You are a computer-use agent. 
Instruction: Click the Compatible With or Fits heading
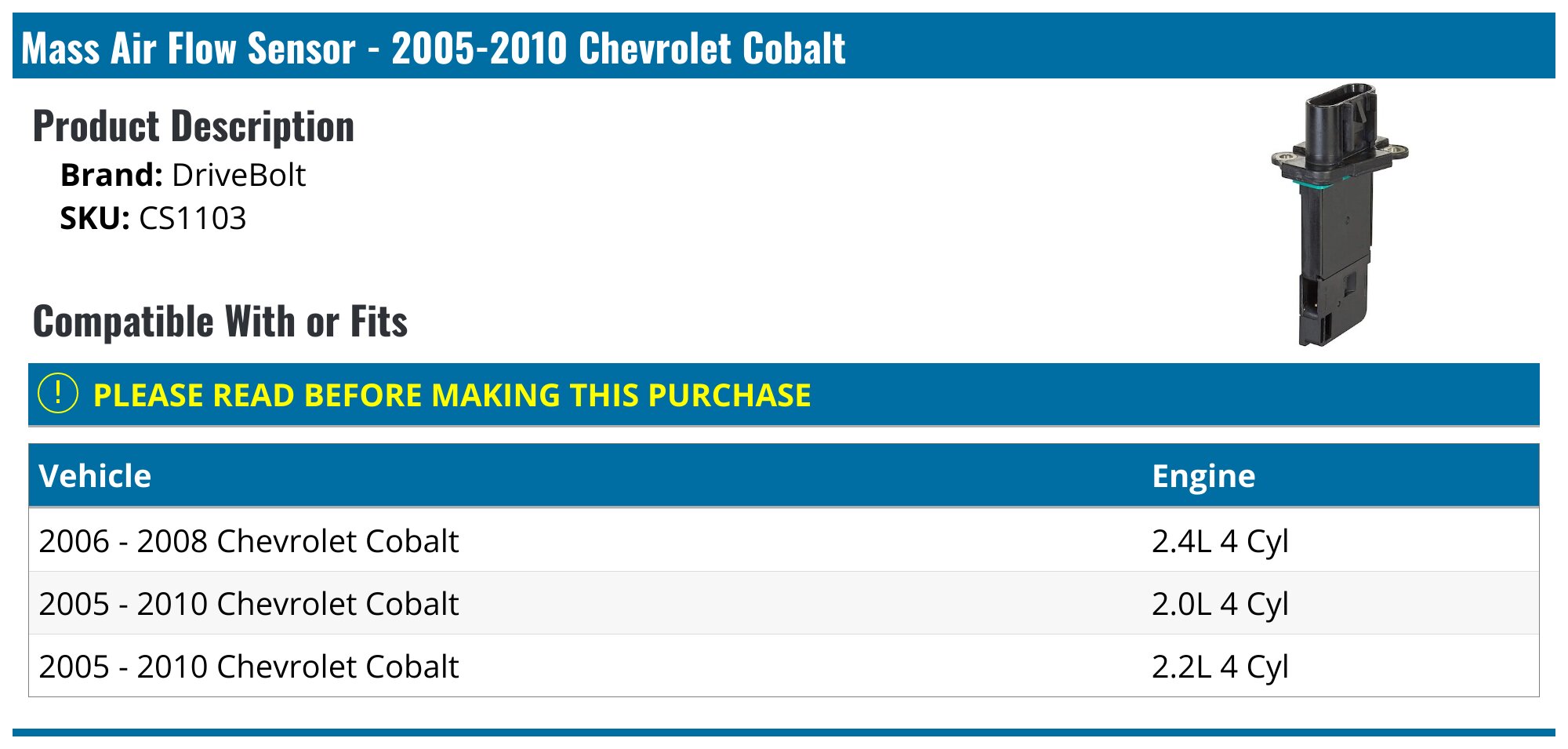tap(220, 322)
